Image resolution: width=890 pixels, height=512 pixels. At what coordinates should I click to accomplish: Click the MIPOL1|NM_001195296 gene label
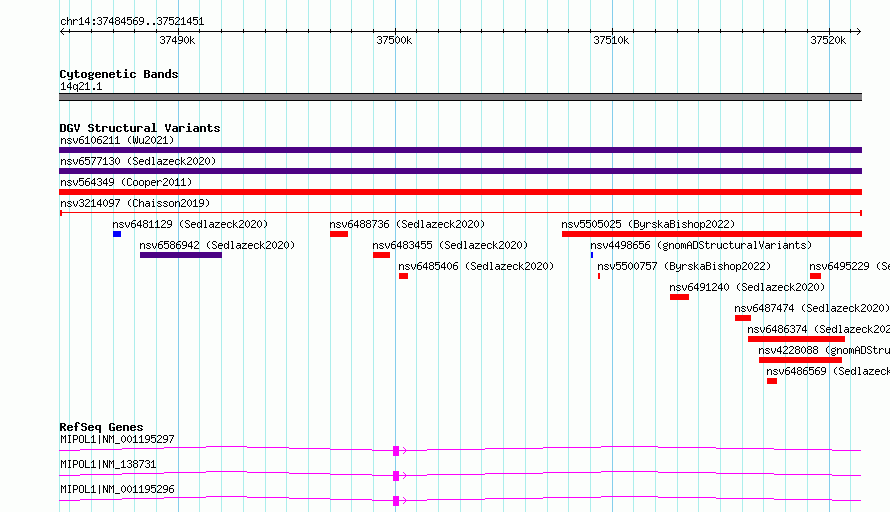click(117, 489)
